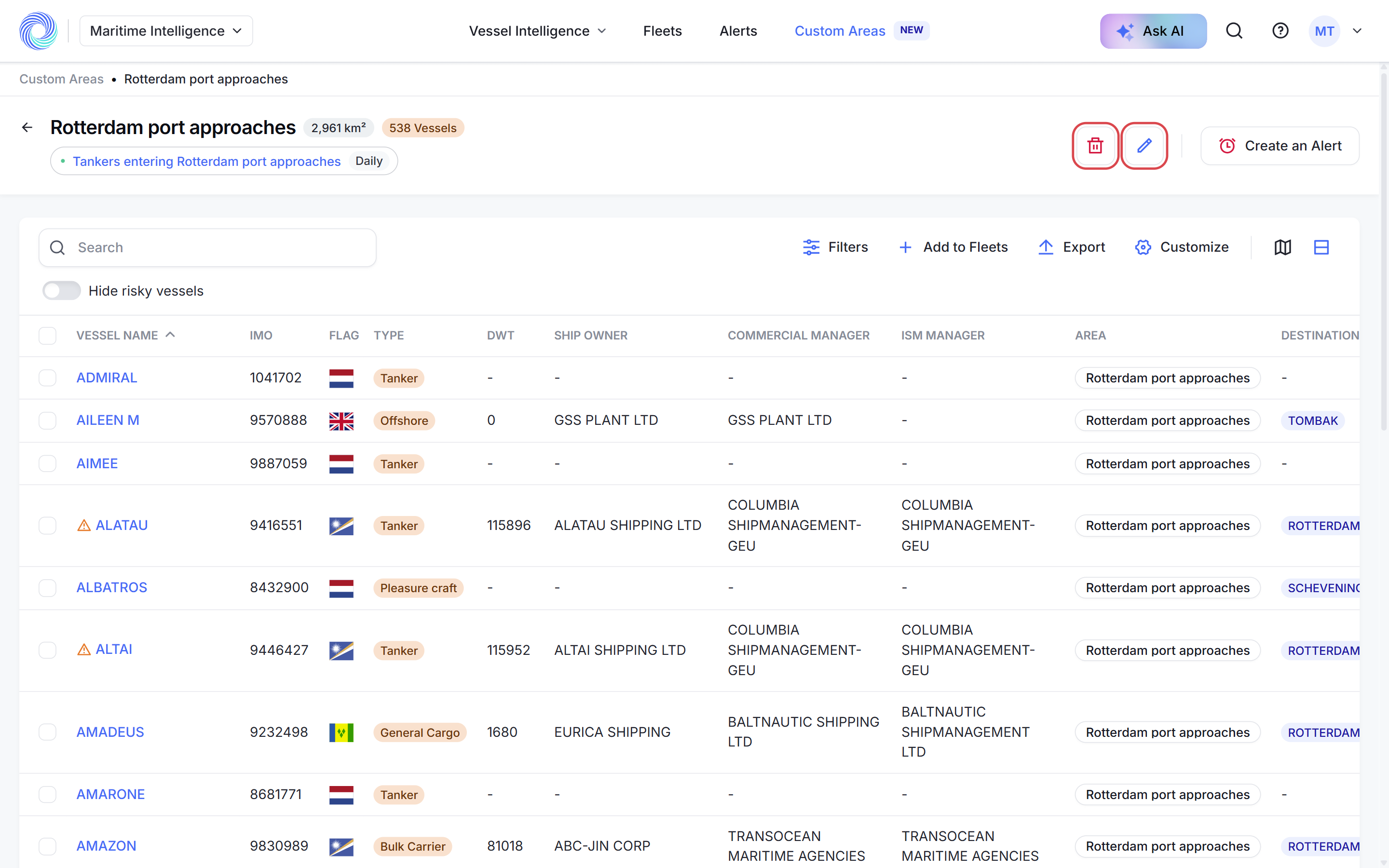This screenshot has height=868, width=1389.
Task: Click Add to Fleets
Action: point(953,247)
